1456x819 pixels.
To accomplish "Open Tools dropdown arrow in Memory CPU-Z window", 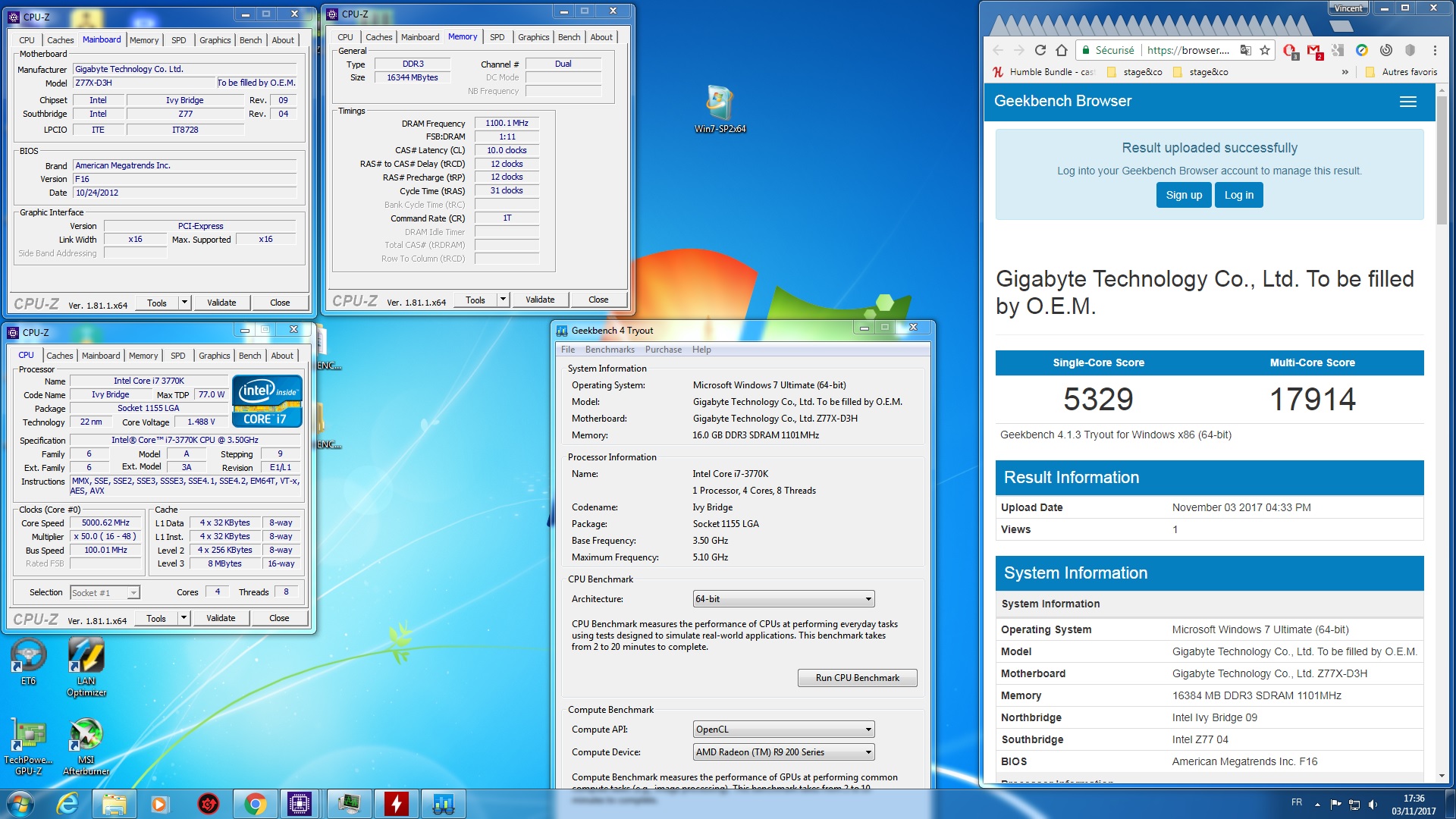I will point(502,300).
